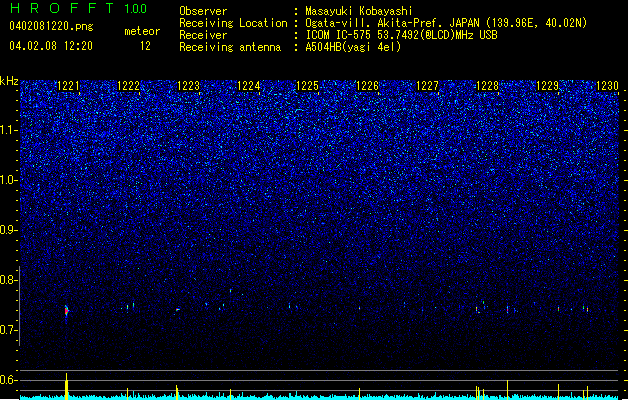Select the filename 0402081220.png

coord(51,26)
